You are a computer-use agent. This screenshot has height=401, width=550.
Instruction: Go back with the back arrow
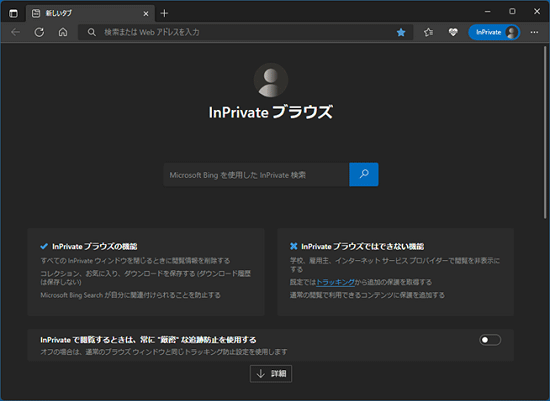coord(15,32)
